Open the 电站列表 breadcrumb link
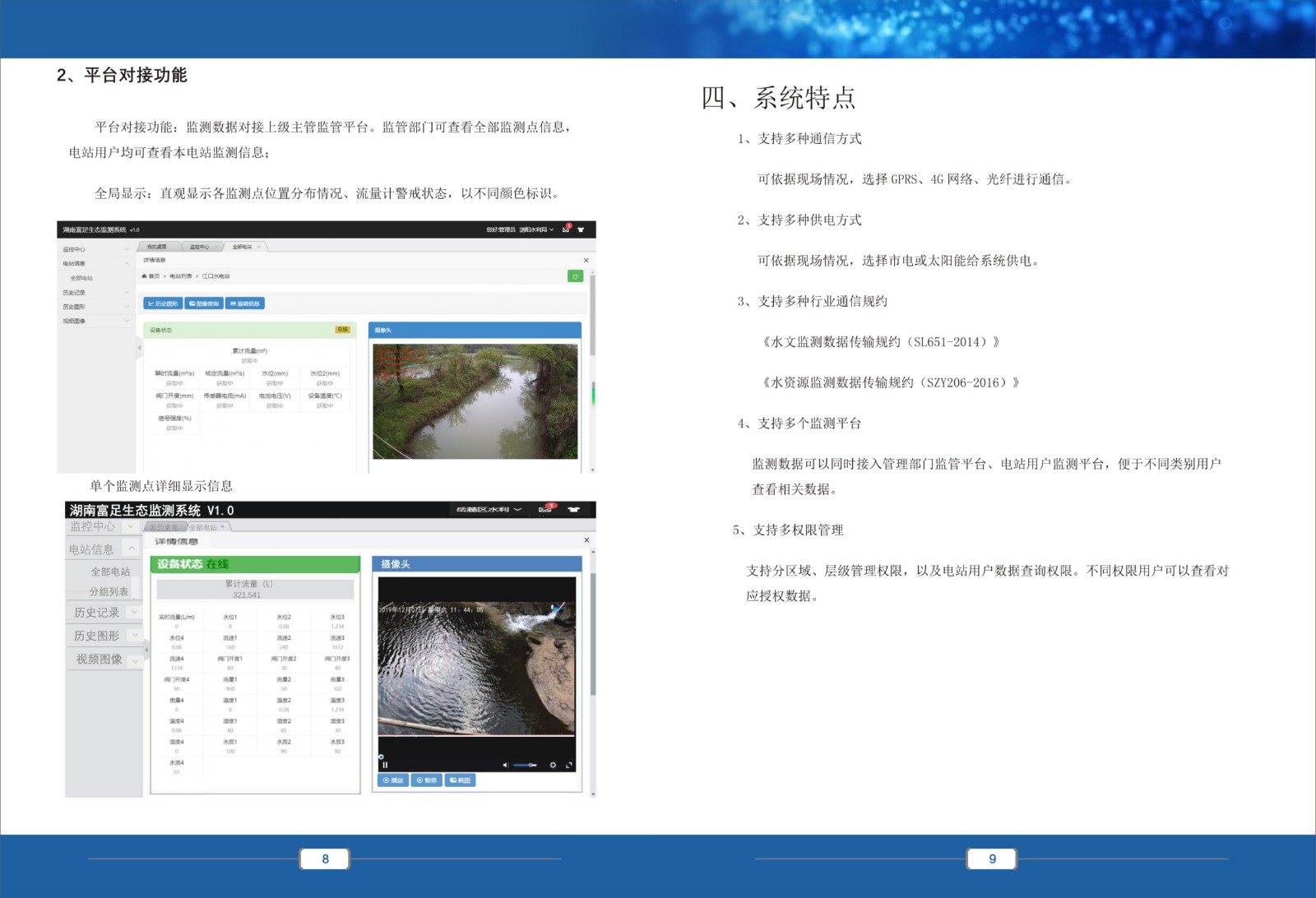Image resolution: width=1316 pixels, height=898 pixels. click(180, 276)
